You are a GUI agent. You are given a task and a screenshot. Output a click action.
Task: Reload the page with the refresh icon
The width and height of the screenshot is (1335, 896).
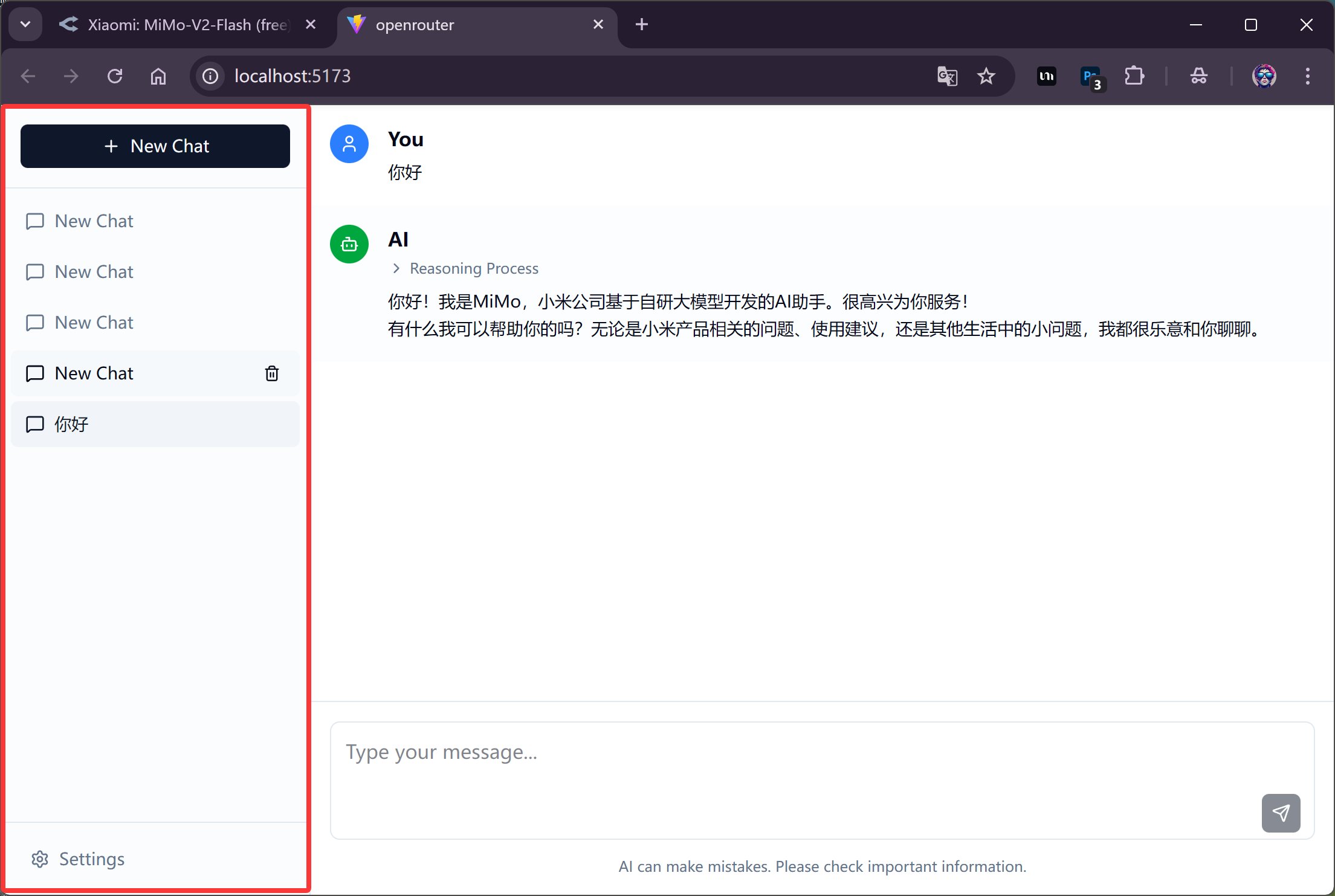(x=115, y=76)
